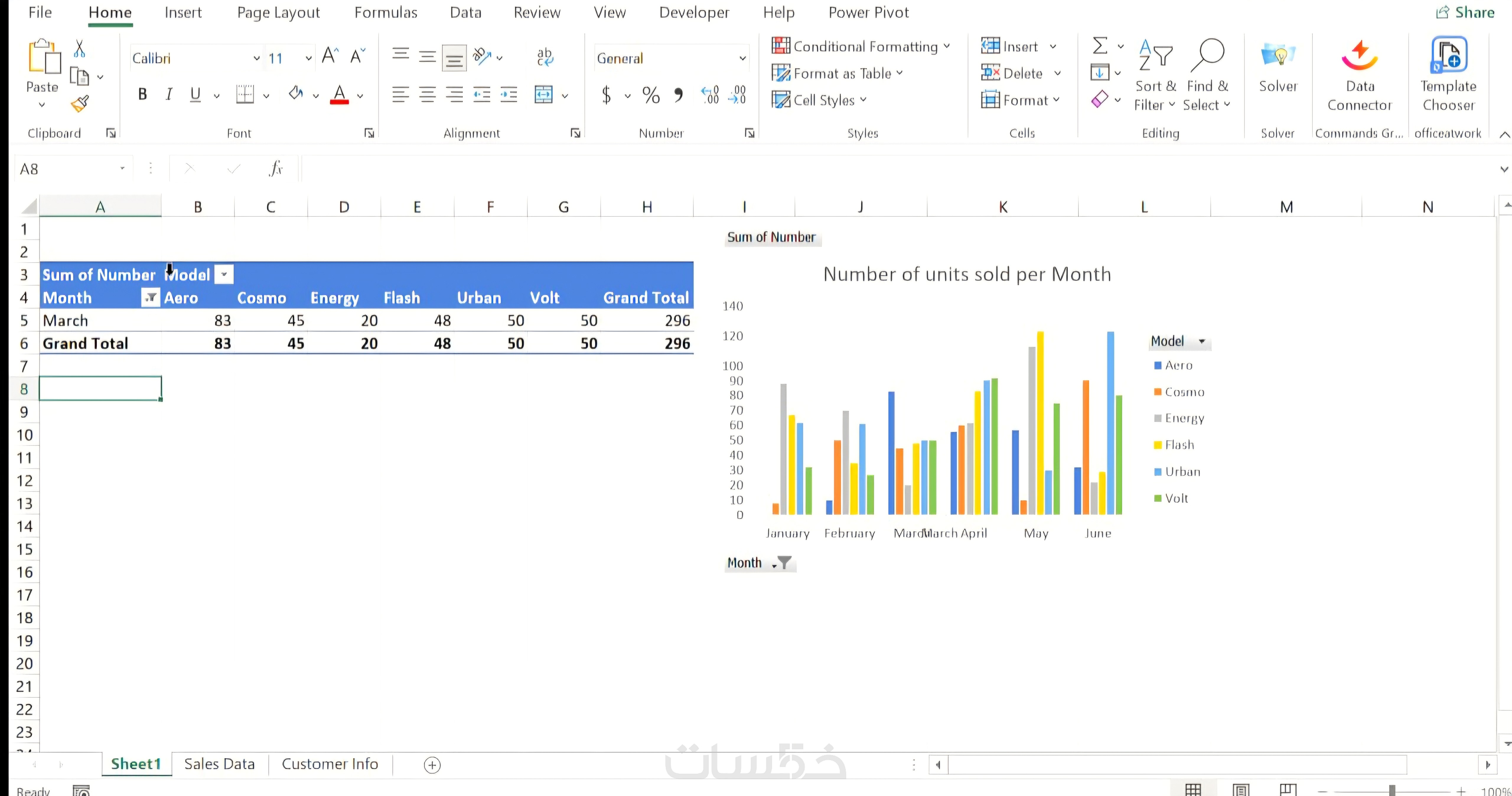The image size is (1512, 796).
Task: Toggle center alignment
Action: 427,94
